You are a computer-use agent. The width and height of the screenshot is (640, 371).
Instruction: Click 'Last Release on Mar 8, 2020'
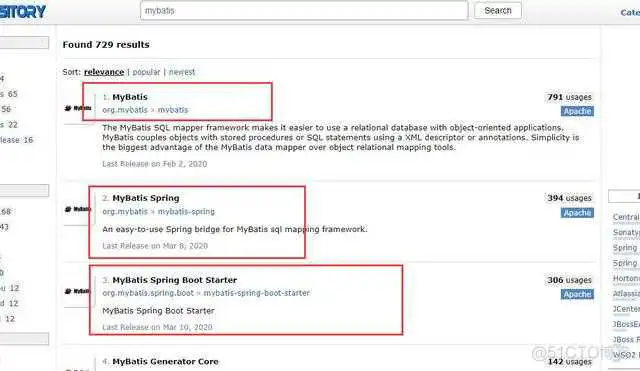click(x=155, y=246)
